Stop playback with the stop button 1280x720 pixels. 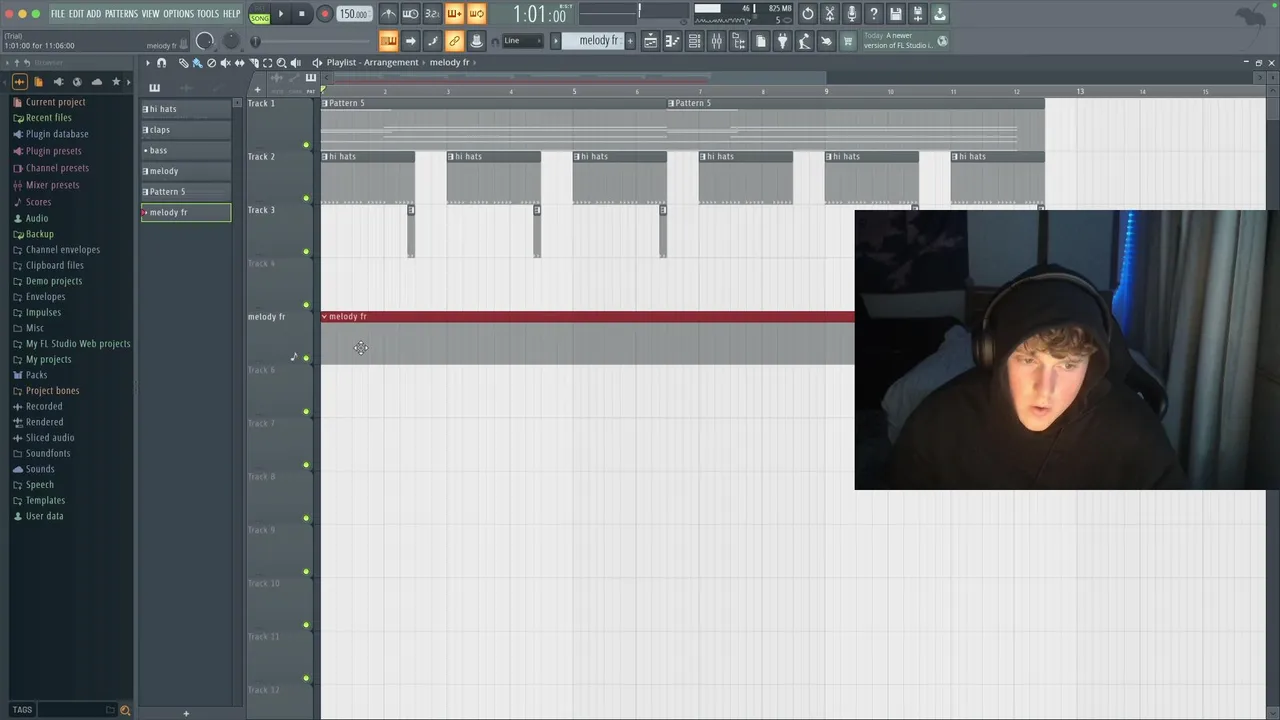[302, 14]
